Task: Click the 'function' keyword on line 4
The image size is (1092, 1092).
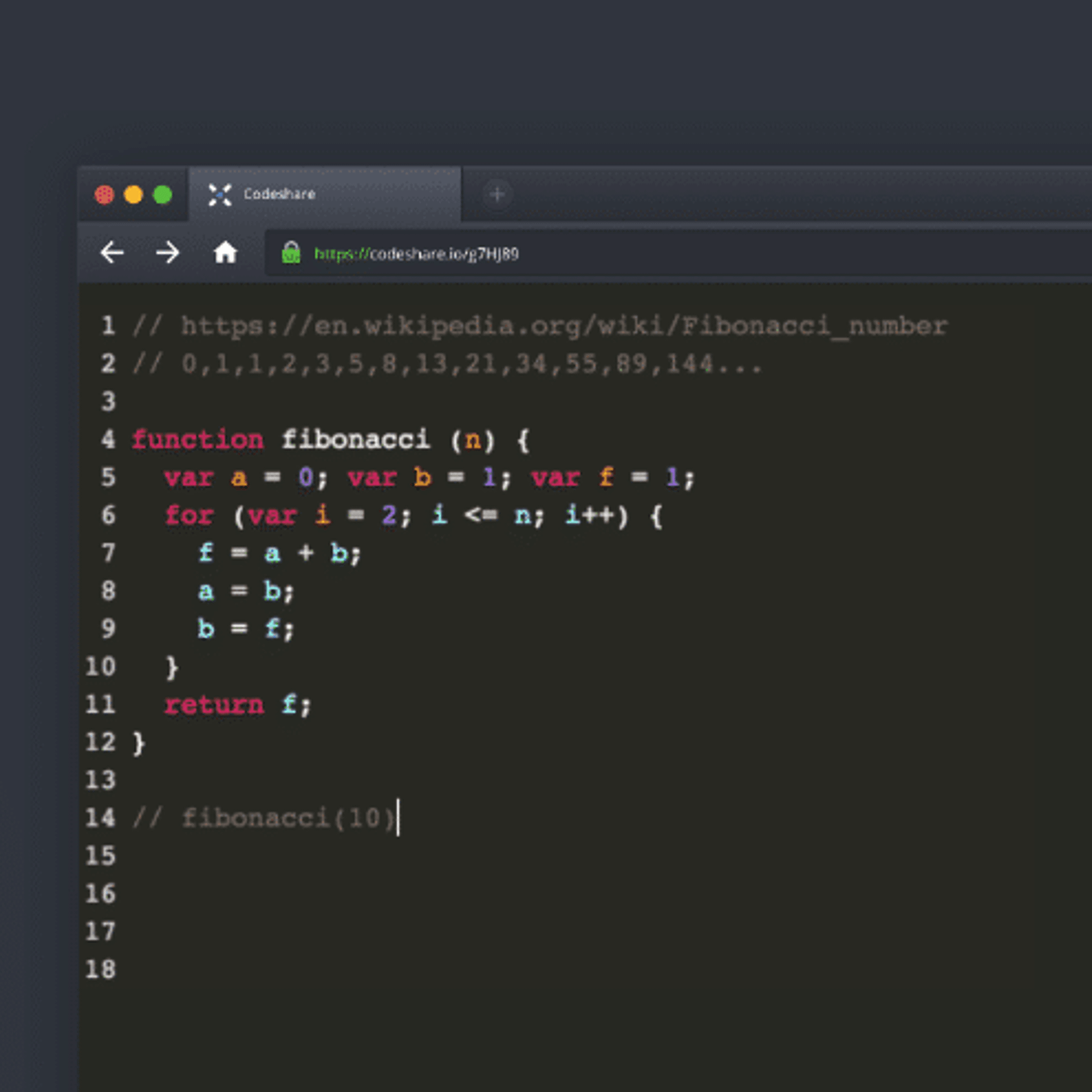Action: point(197,440)
